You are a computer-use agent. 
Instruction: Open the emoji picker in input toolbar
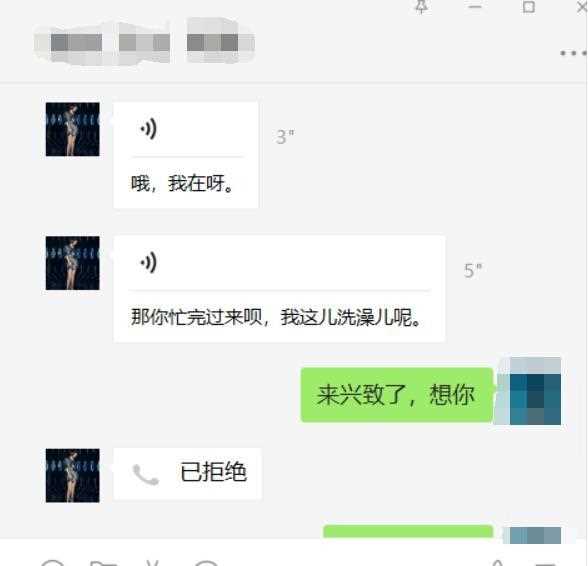[x=52, y=563]
